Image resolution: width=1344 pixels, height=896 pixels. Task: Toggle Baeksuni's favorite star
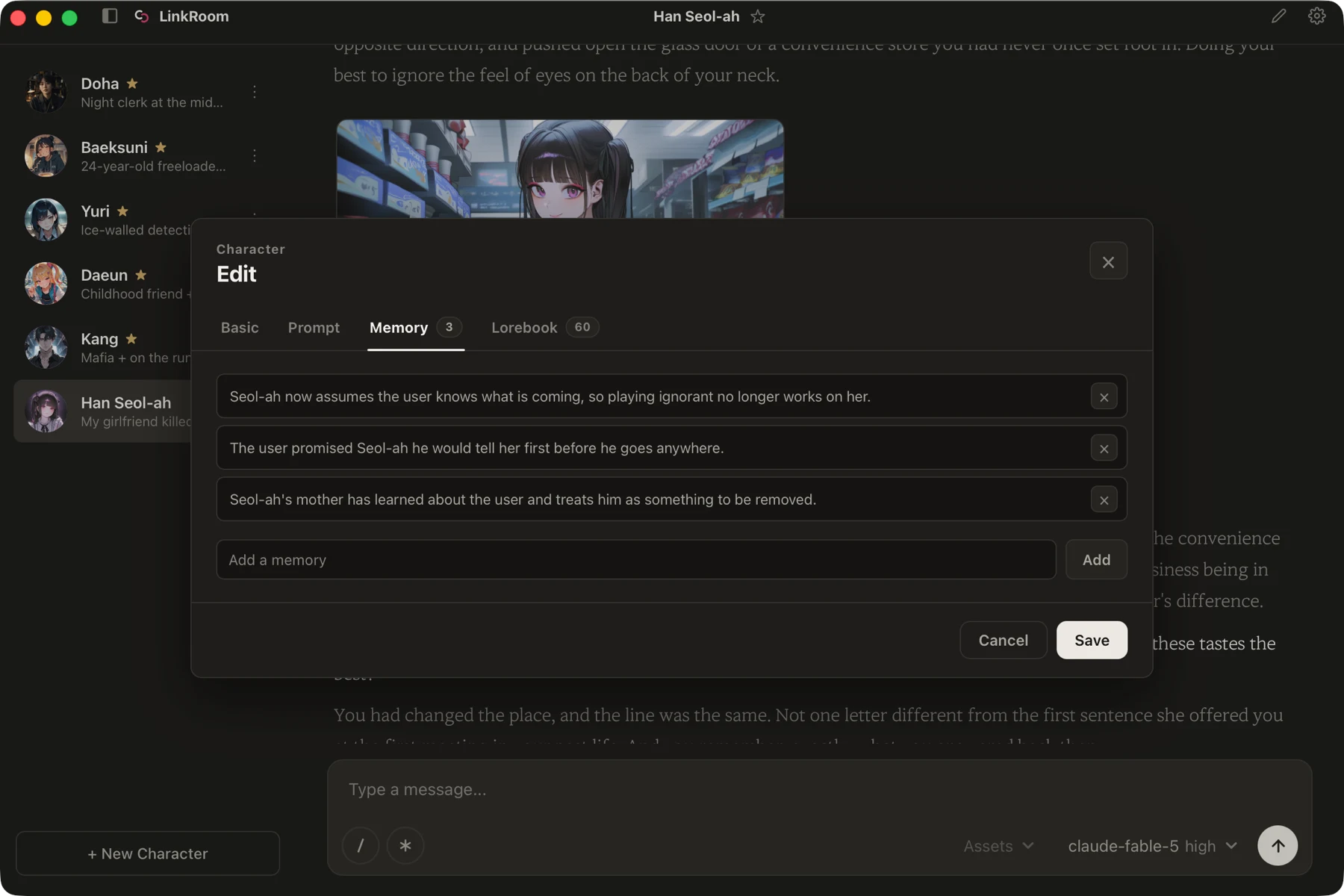coord(161,147)
